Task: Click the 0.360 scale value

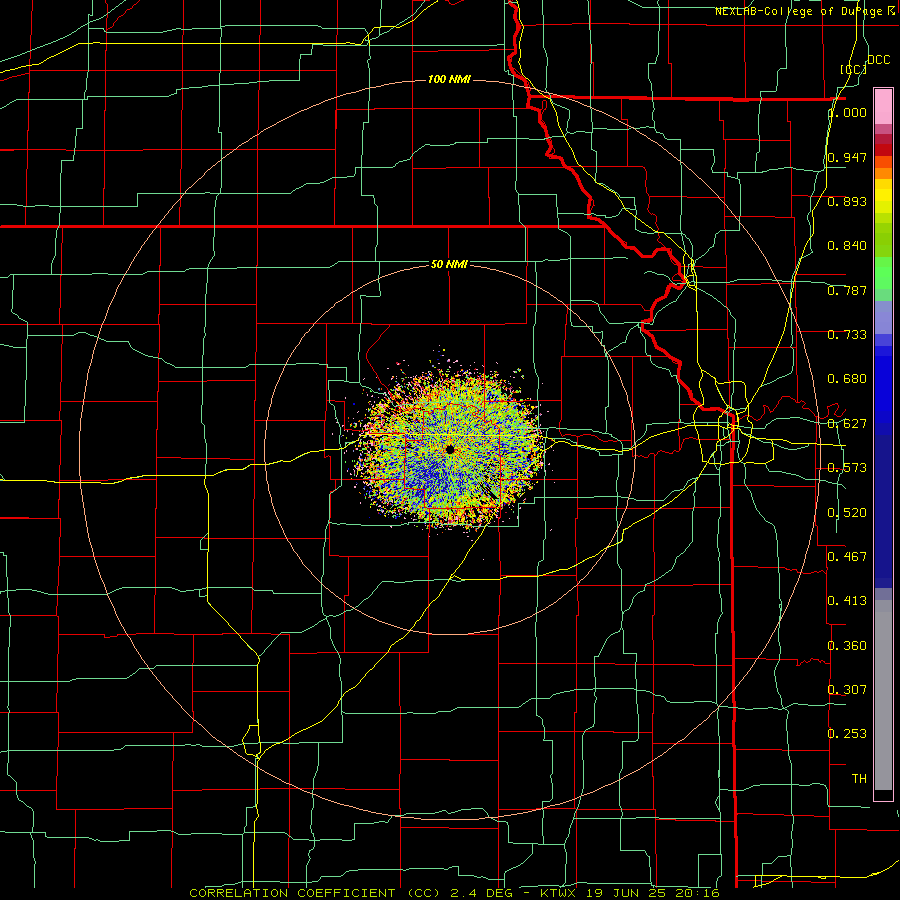Action: 847,646
